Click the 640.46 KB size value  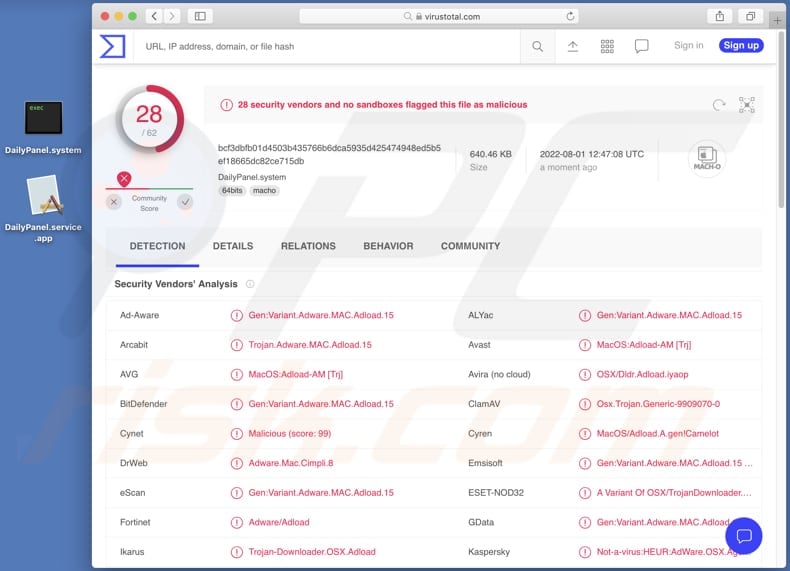490,154
